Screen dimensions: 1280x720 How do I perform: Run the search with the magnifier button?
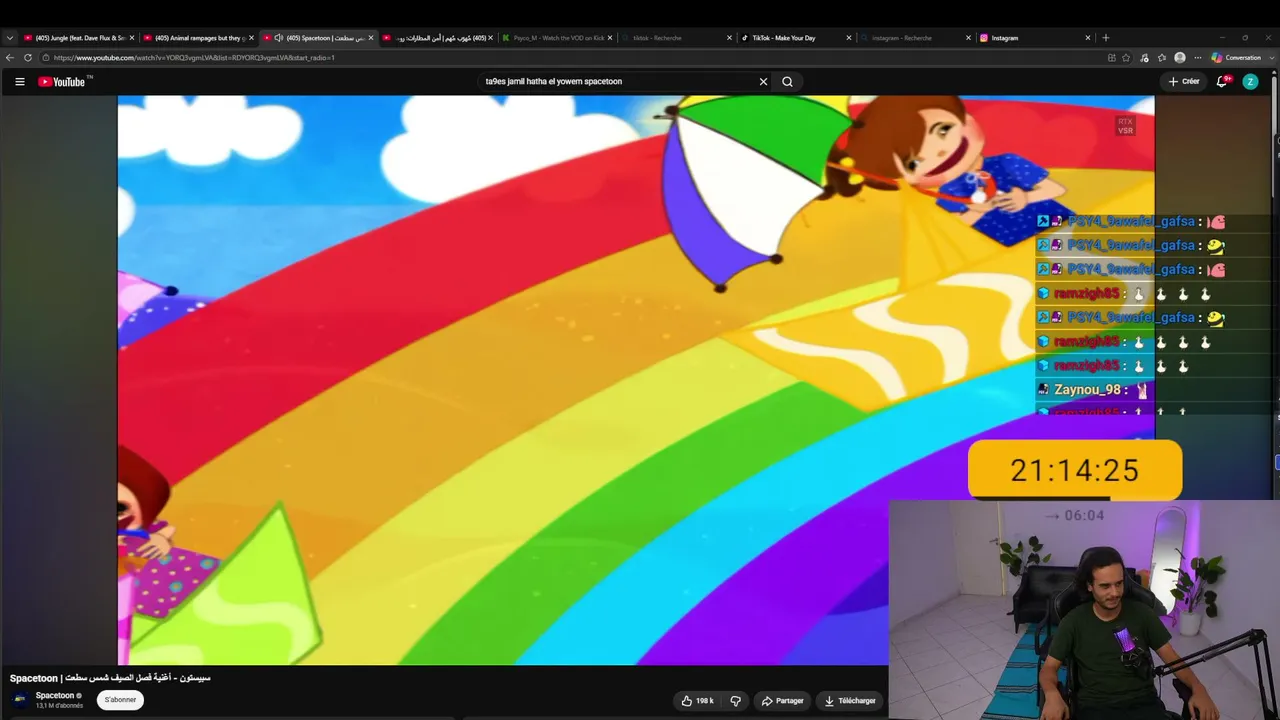pyautogui.click(x=787, y=82)
